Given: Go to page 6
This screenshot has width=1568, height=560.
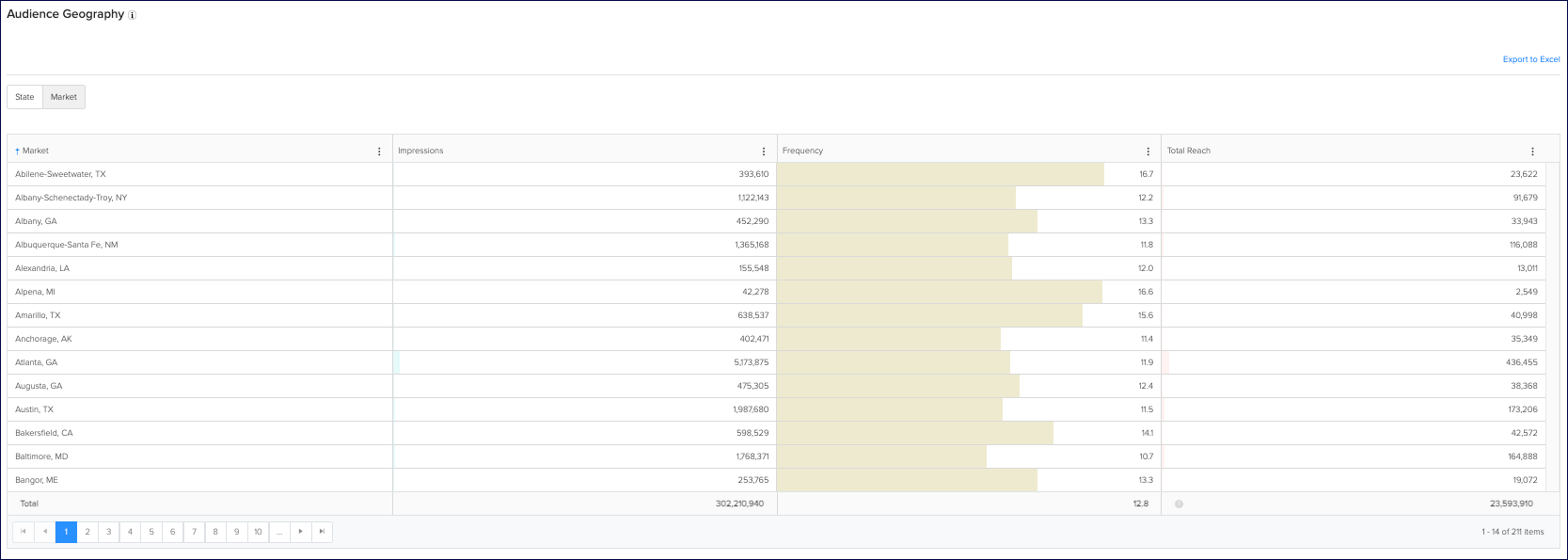Looking at the screenshot, I should tap(173, 532).
